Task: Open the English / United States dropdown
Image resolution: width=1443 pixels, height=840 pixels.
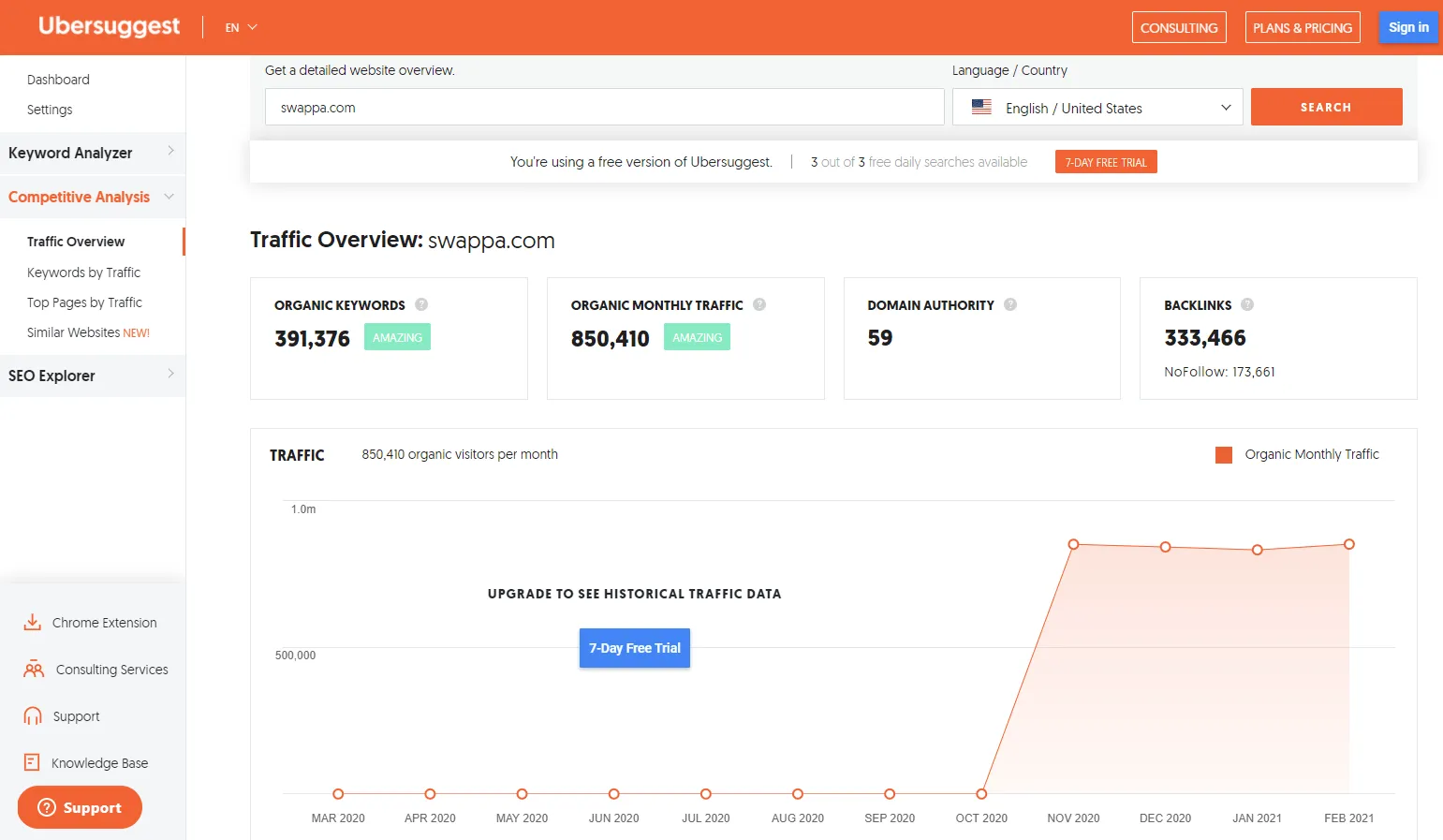Action: [x=1097, y=108]
